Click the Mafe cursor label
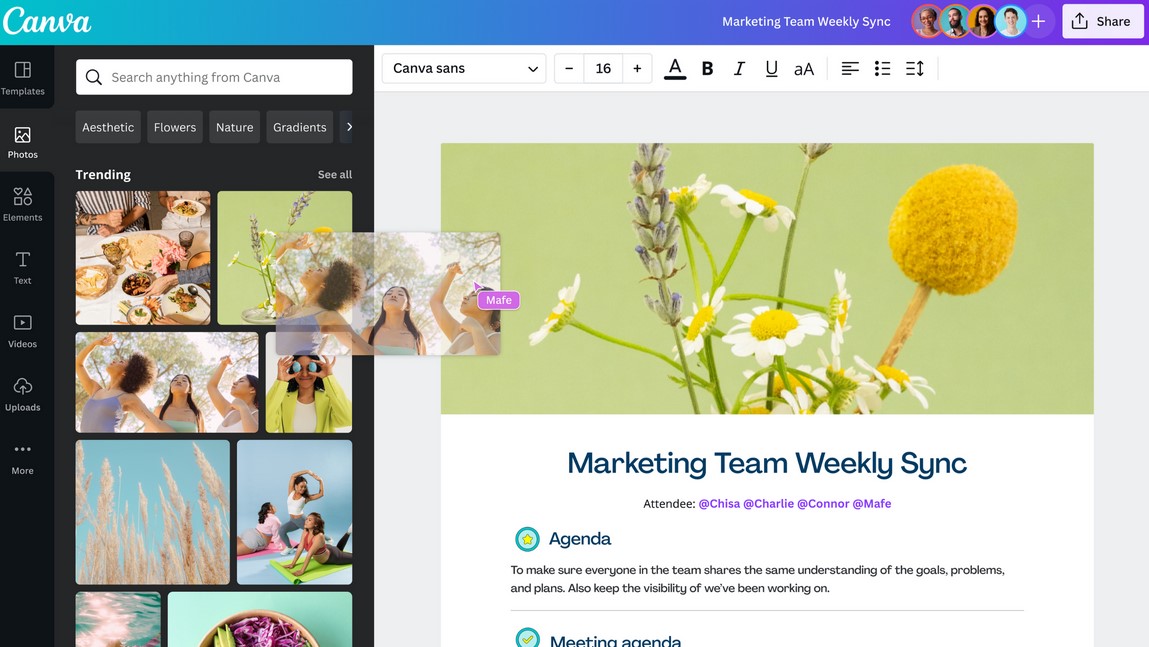This screenshot has width=1149, height=647. (498, 300)
